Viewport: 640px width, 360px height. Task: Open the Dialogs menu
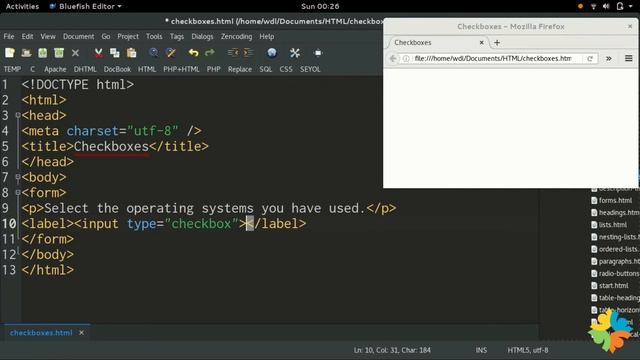(202, 36)
